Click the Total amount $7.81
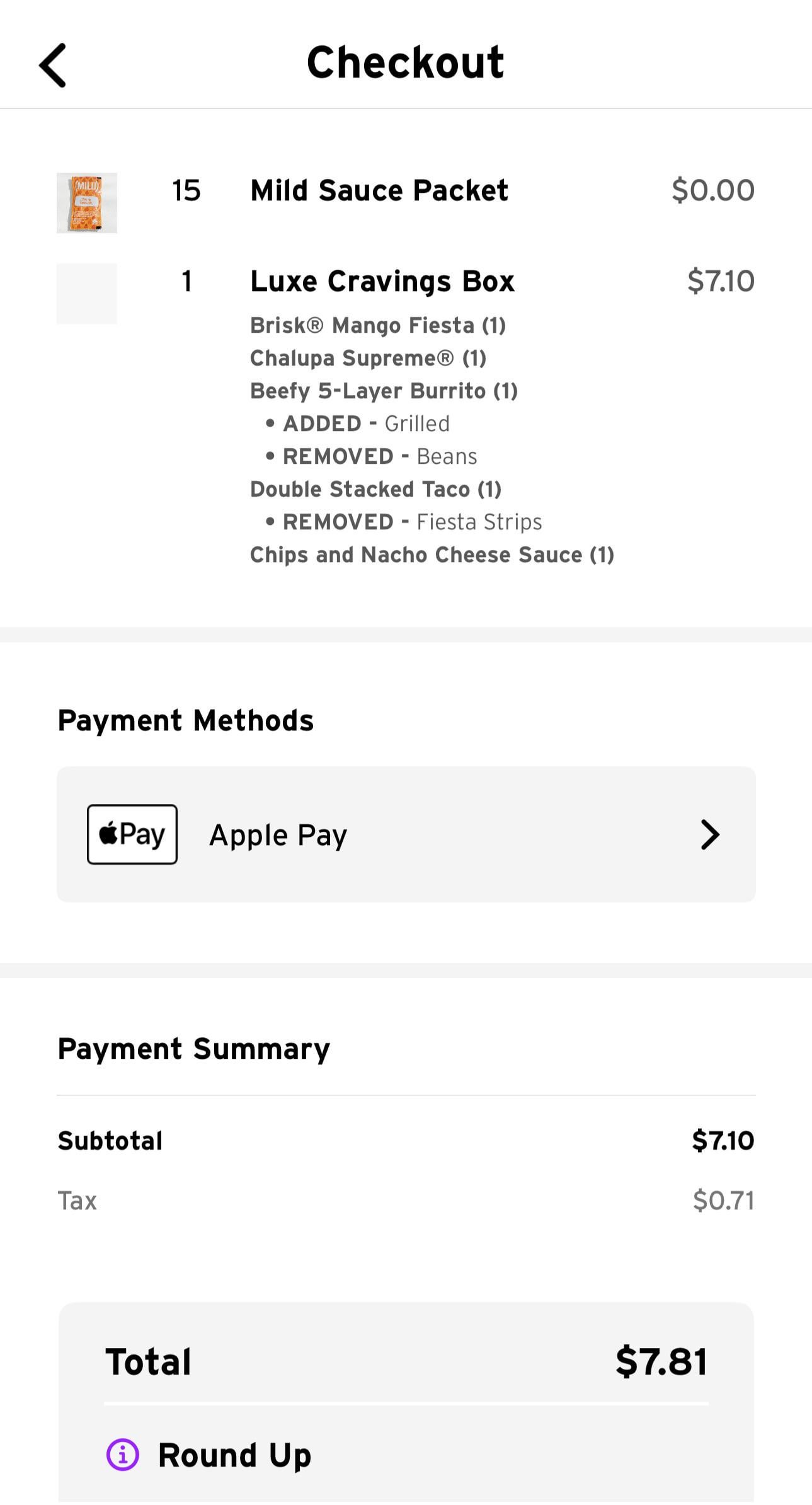 (661, 1361)
